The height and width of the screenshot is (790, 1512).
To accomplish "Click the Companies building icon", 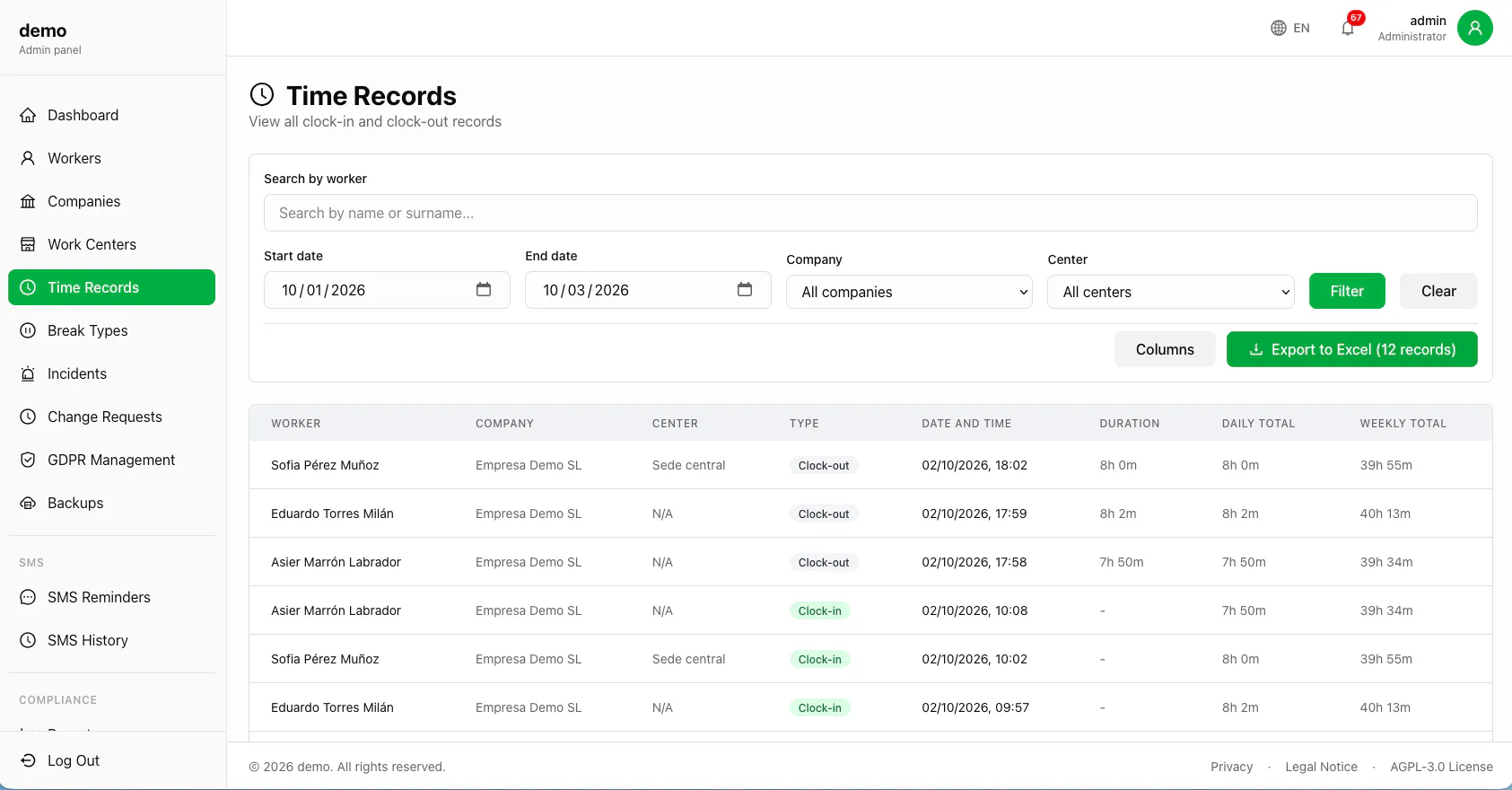I will tap(28, 201).
